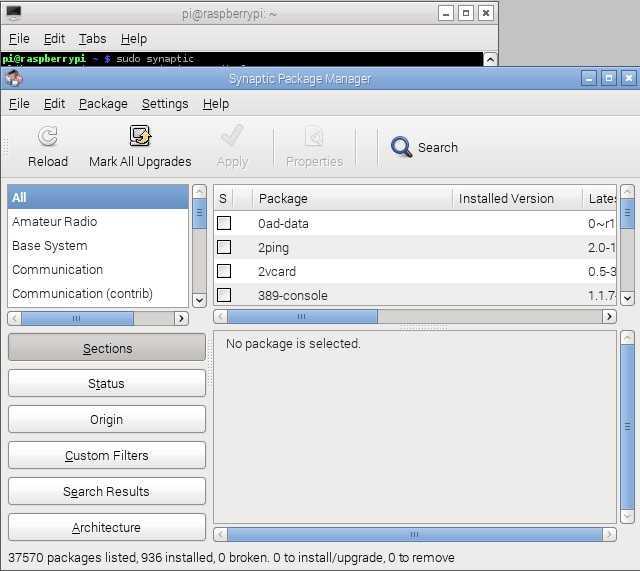
Task: Click package list scroll down arrow
Action: tap(627, 298)
